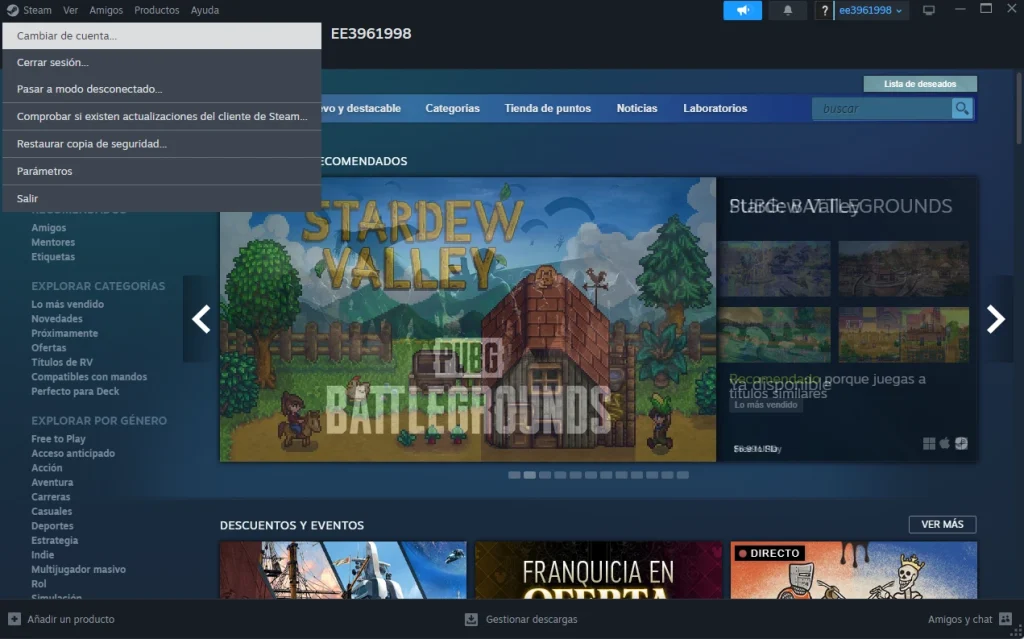This screenshot has height=639, width=1024.
Task: Click the magnifying glass search icon
Action: click(x=962, y=108)
